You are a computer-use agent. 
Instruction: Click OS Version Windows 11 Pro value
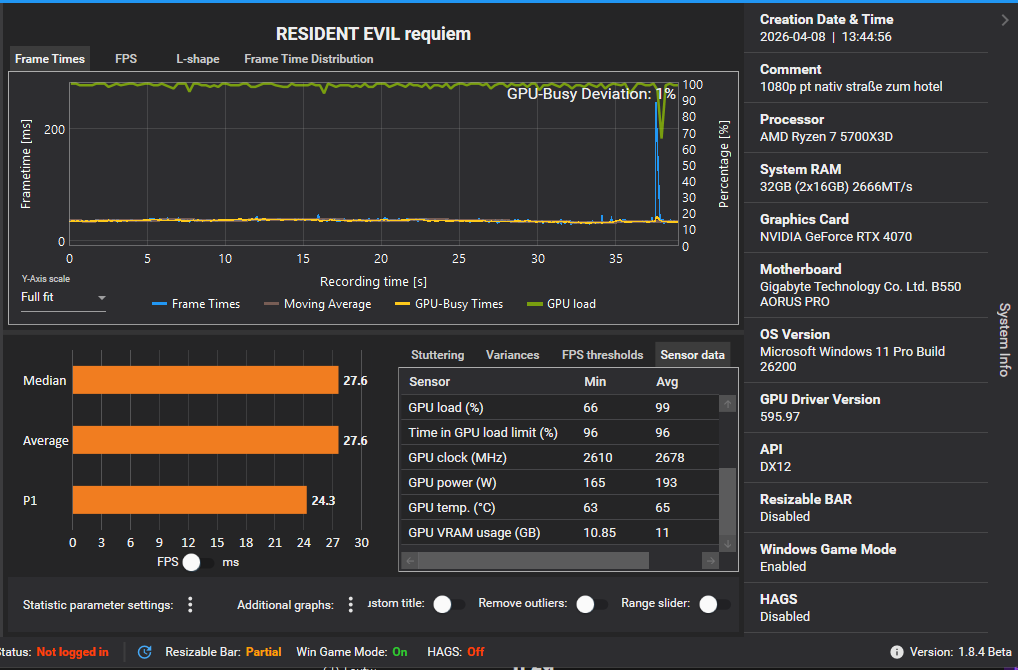(852, 359)
